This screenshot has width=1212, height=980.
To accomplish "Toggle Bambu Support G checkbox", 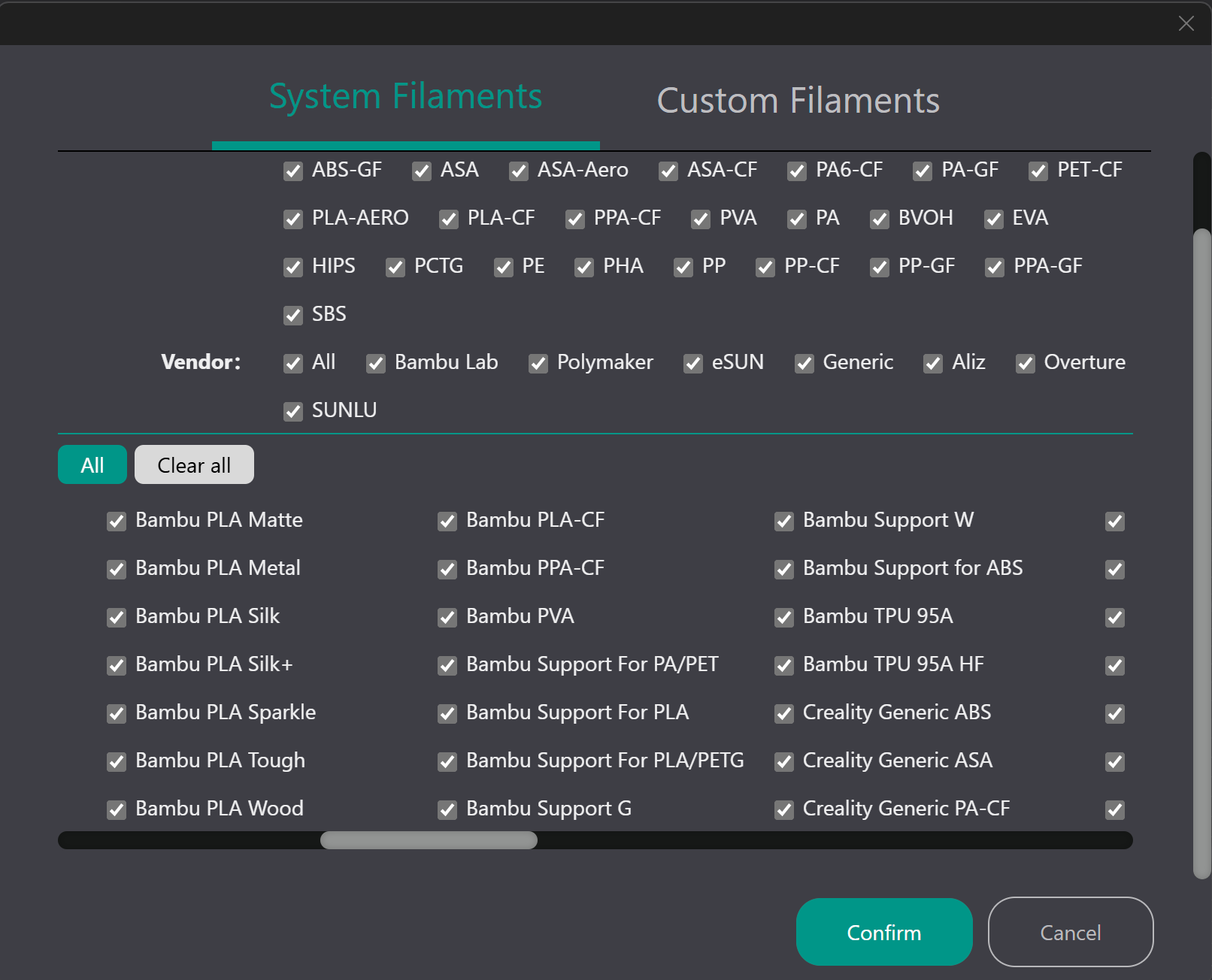I will (447, 810).
